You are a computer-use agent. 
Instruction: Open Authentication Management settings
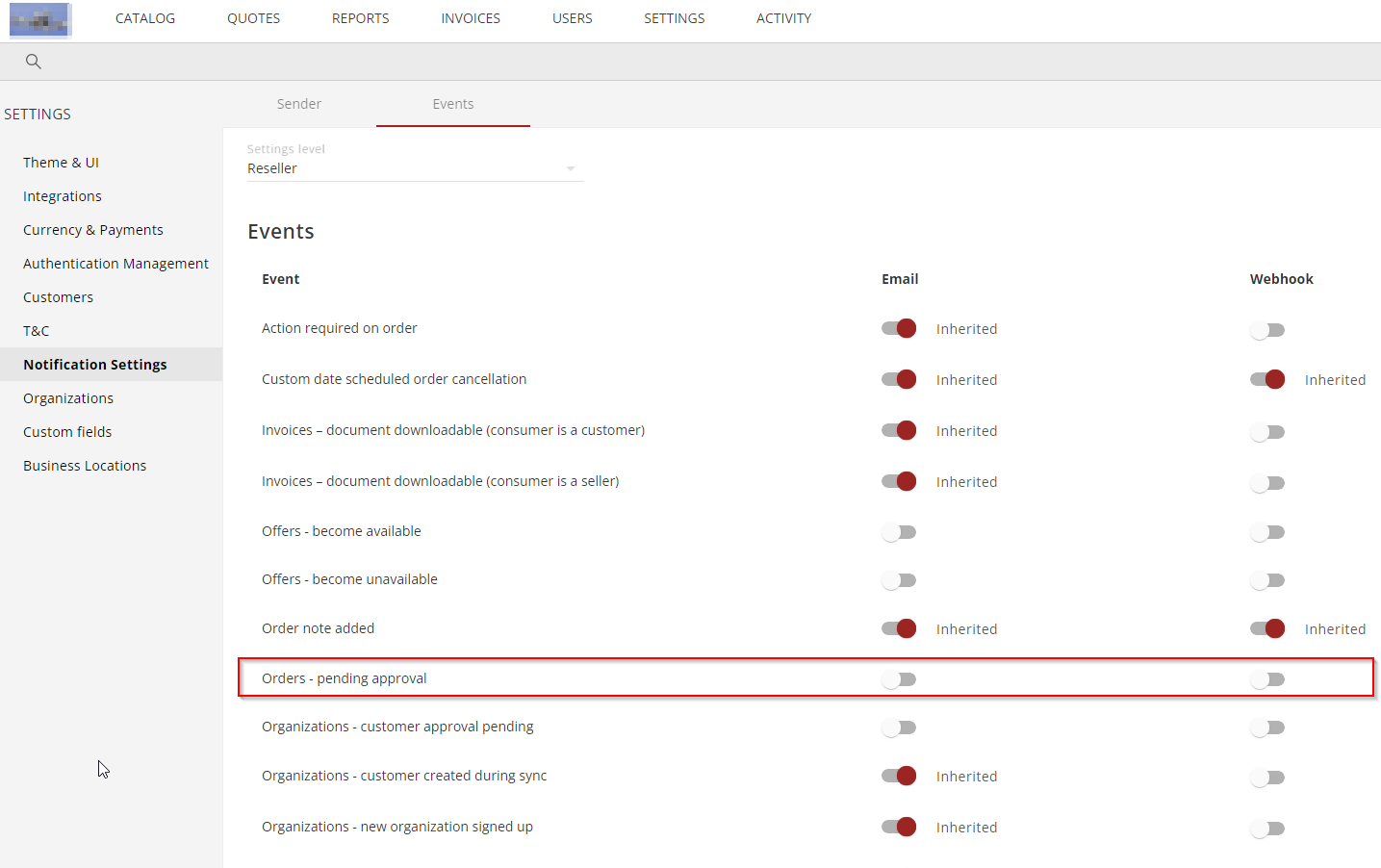115,263
